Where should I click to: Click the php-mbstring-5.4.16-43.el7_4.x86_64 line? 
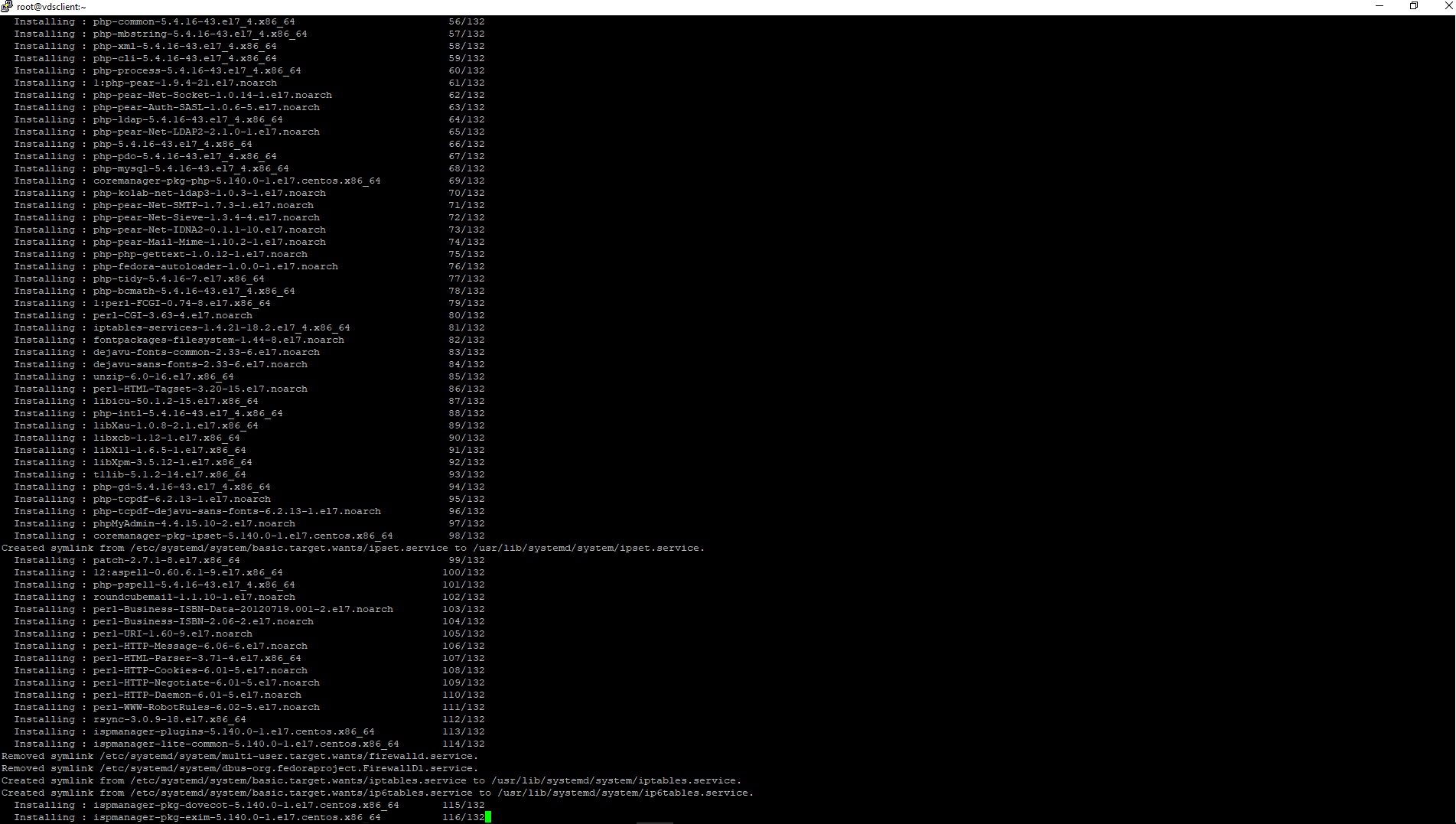pyautogui.click(x=249, y=34)
